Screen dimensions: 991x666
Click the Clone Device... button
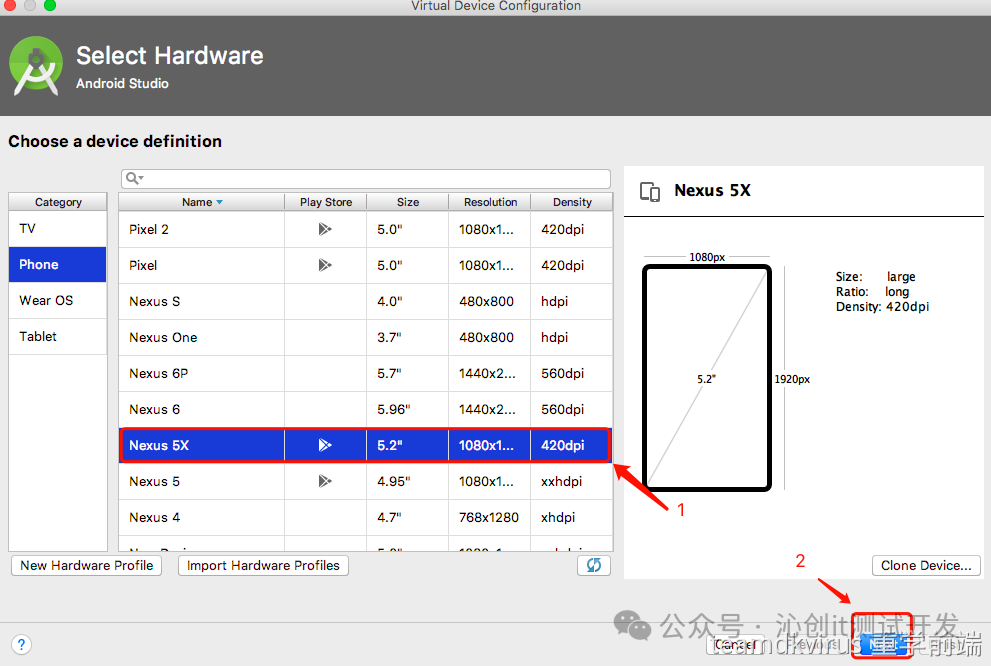point(926,566)
